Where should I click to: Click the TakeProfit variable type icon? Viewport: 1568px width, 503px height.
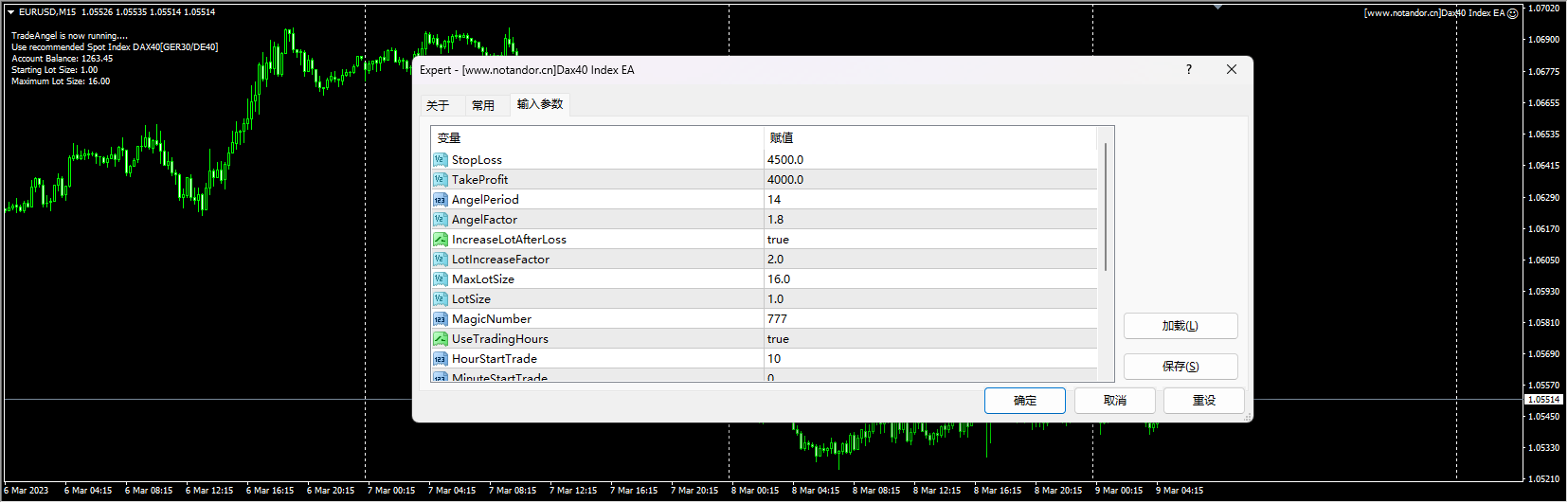coord(440,180)
